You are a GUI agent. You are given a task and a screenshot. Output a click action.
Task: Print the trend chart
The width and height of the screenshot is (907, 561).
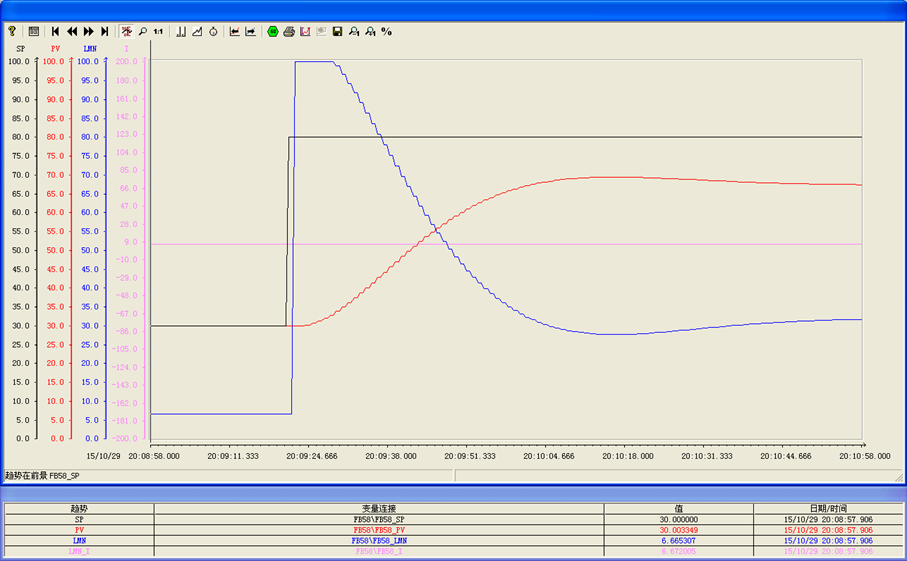tap(289, 31)
